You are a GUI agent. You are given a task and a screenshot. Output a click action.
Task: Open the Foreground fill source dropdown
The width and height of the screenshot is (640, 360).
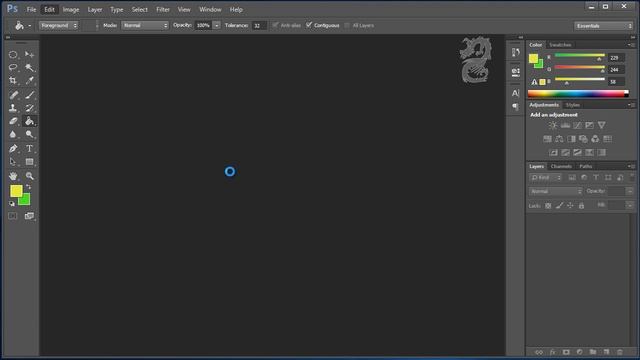click(58, 25)
